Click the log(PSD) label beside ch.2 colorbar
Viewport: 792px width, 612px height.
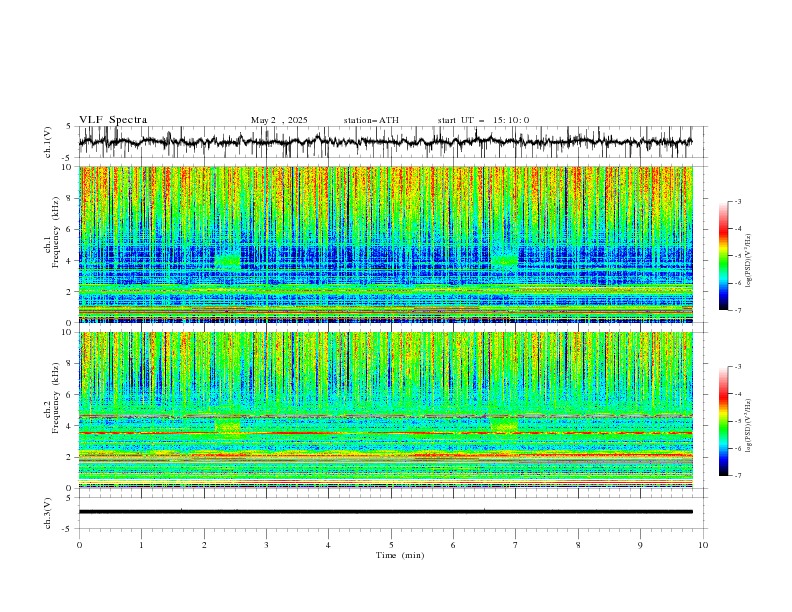[749, 425]
